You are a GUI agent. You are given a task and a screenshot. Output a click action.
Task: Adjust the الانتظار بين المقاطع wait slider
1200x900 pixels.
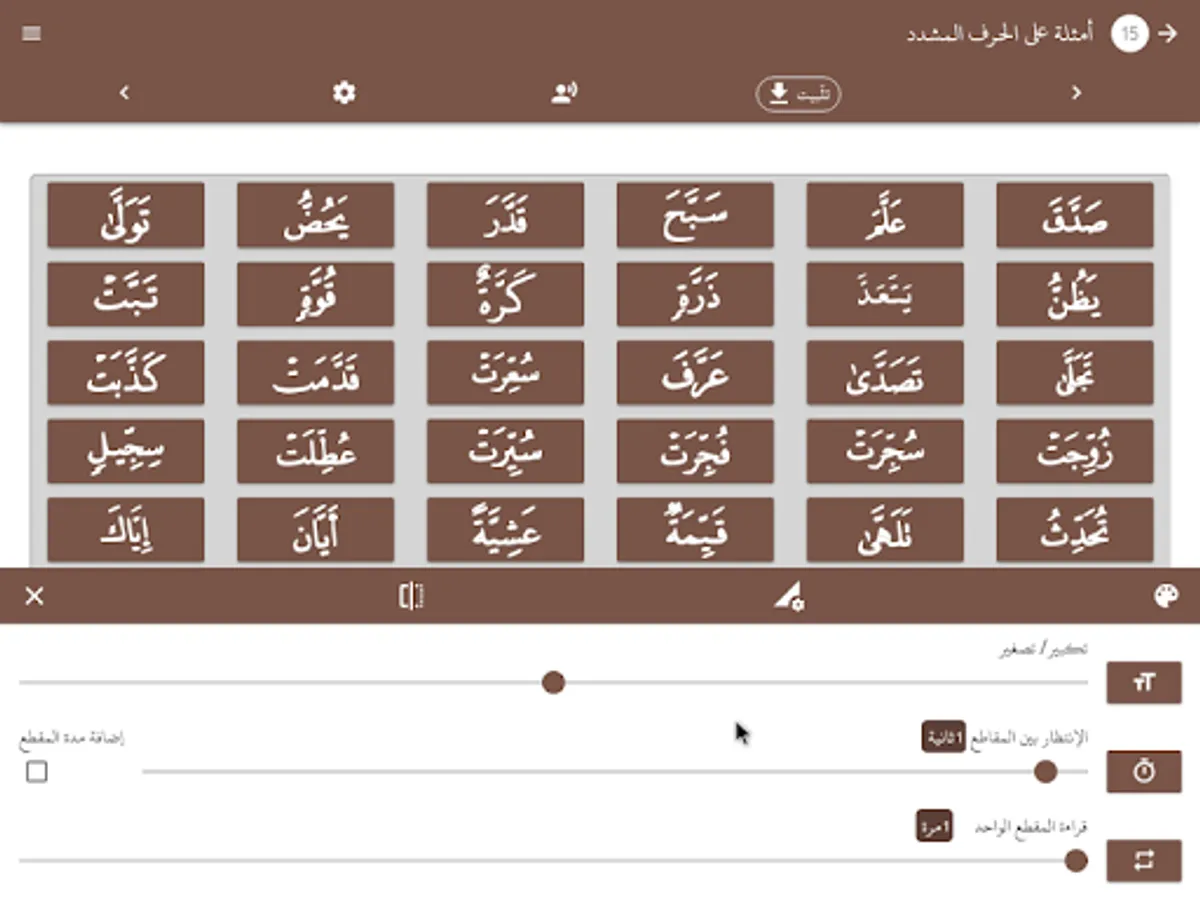(615, 772)
